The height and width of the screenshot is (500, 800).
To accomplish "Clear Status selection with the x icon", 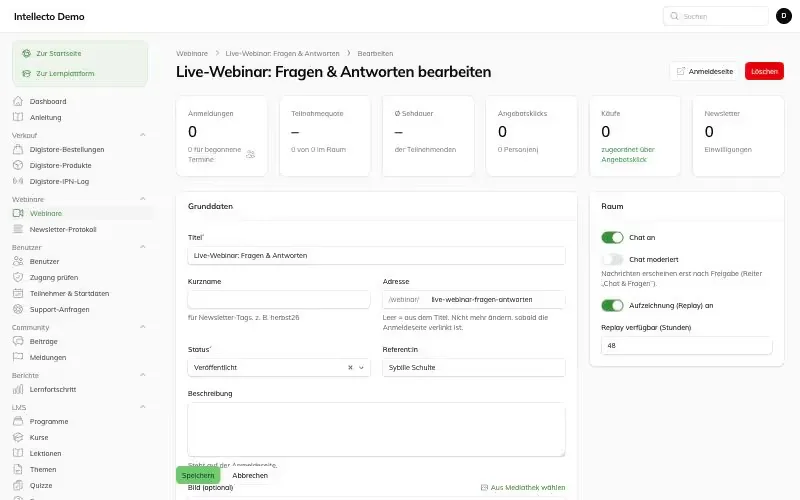I will click(350, 367).
